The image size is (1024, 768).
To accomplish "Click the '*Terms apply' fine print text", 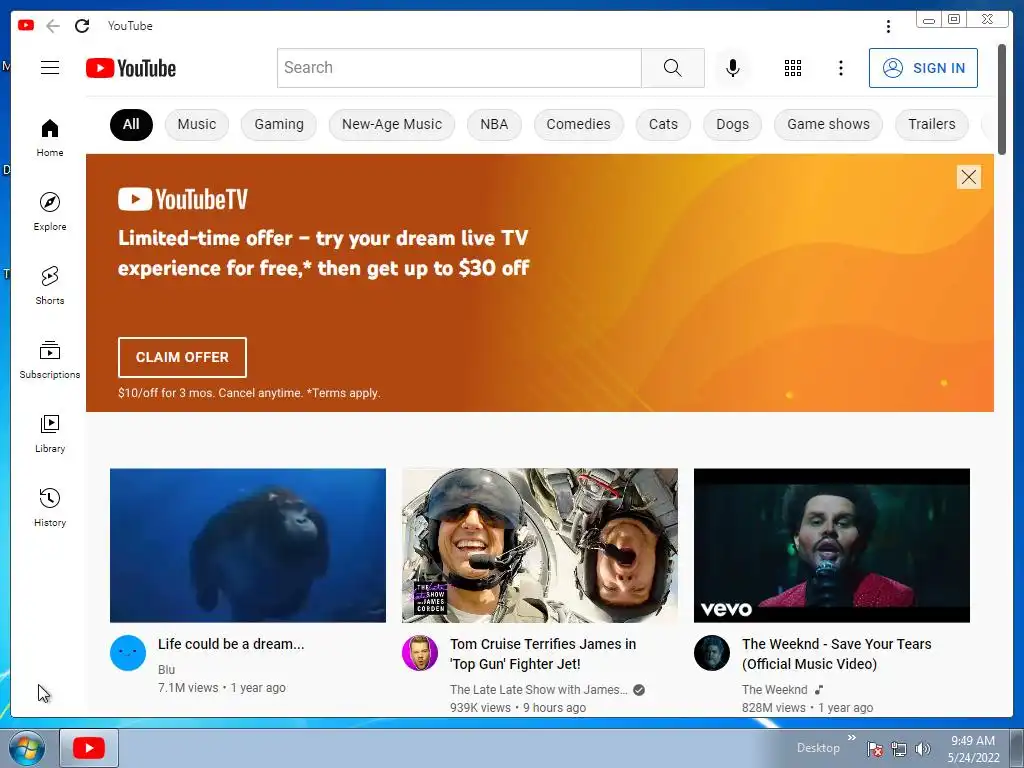I will [344, 393].
